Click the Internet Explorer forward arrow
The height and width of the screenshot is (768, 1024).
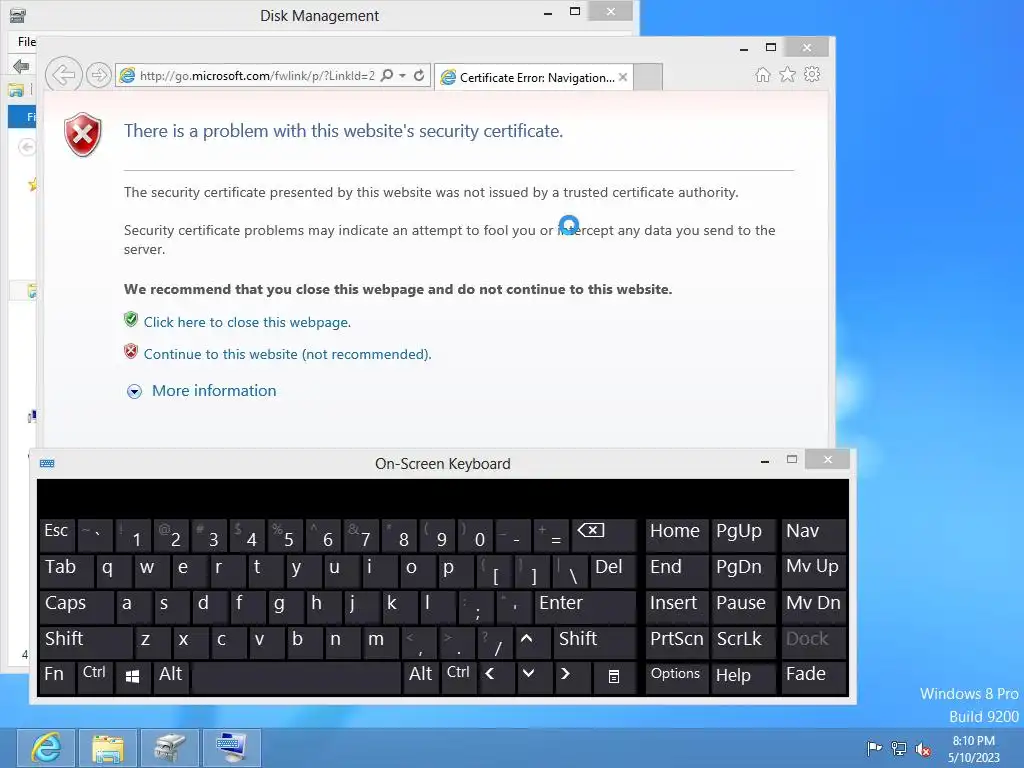99,75
